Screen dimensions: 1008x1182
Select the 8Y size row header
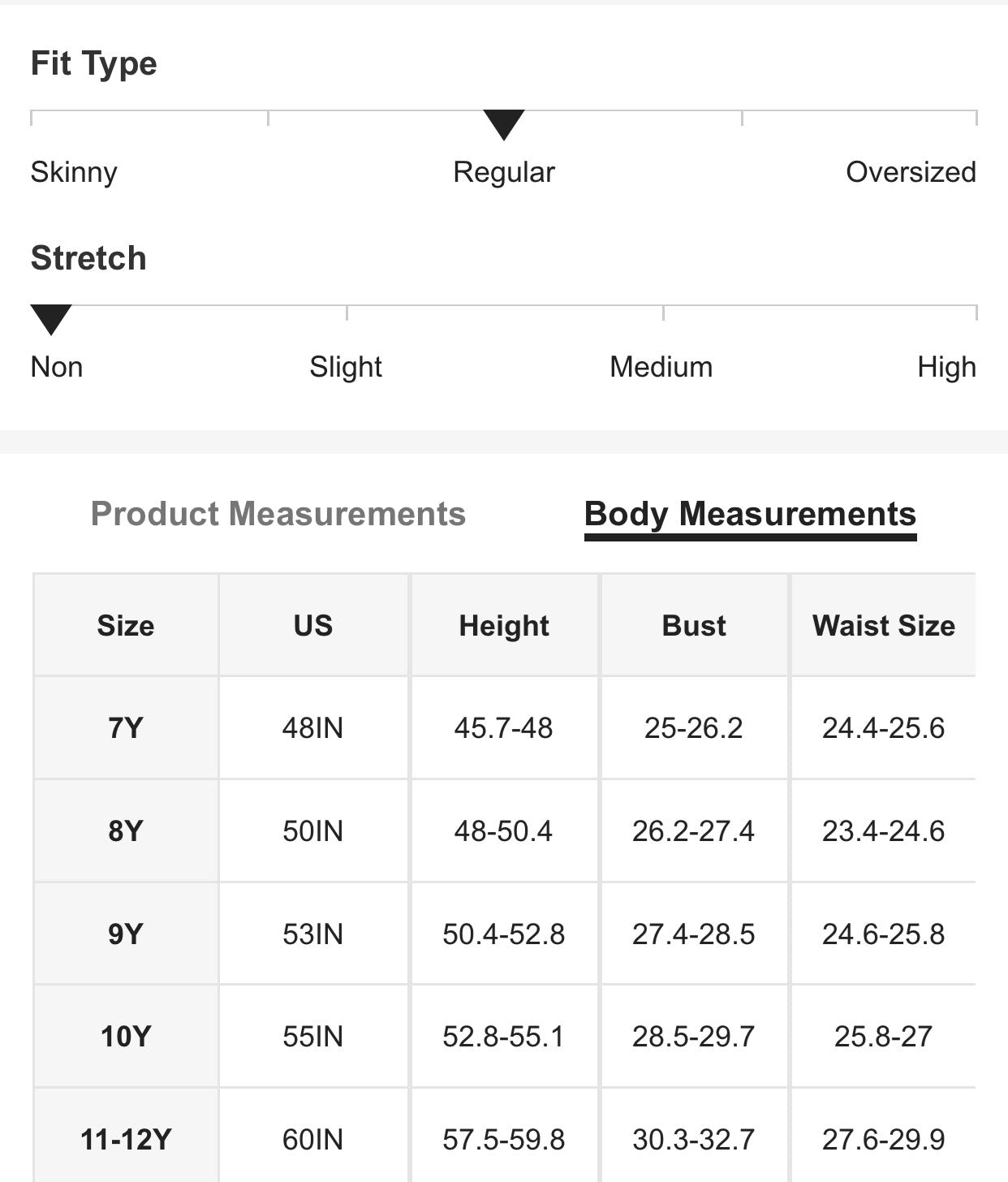pos(126,831)
